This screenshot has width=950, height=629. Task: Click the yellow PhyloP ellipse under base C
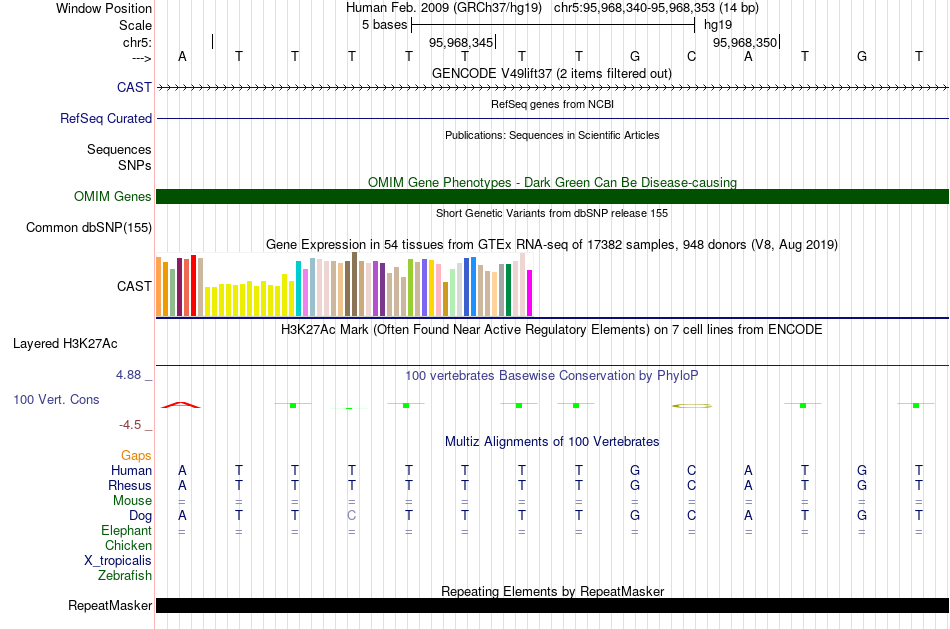coord(692,406)
